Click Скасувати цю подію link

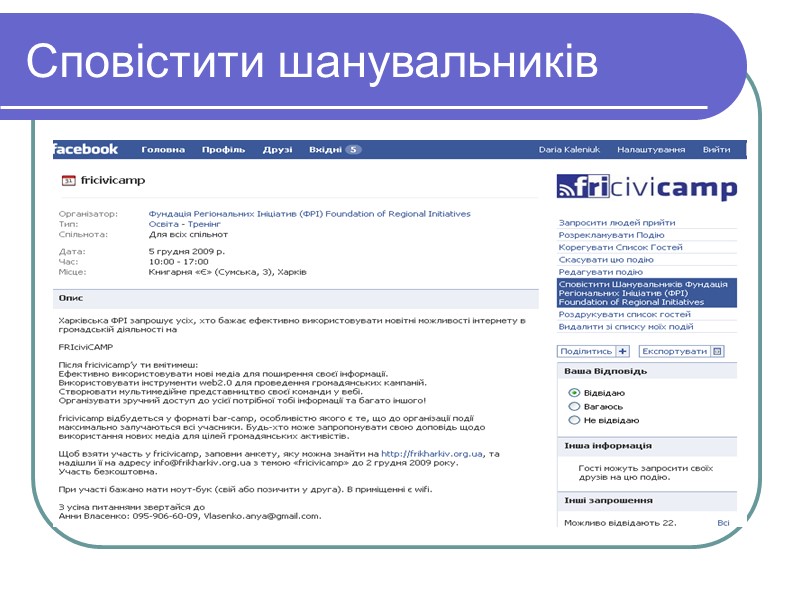coord(606,259)
